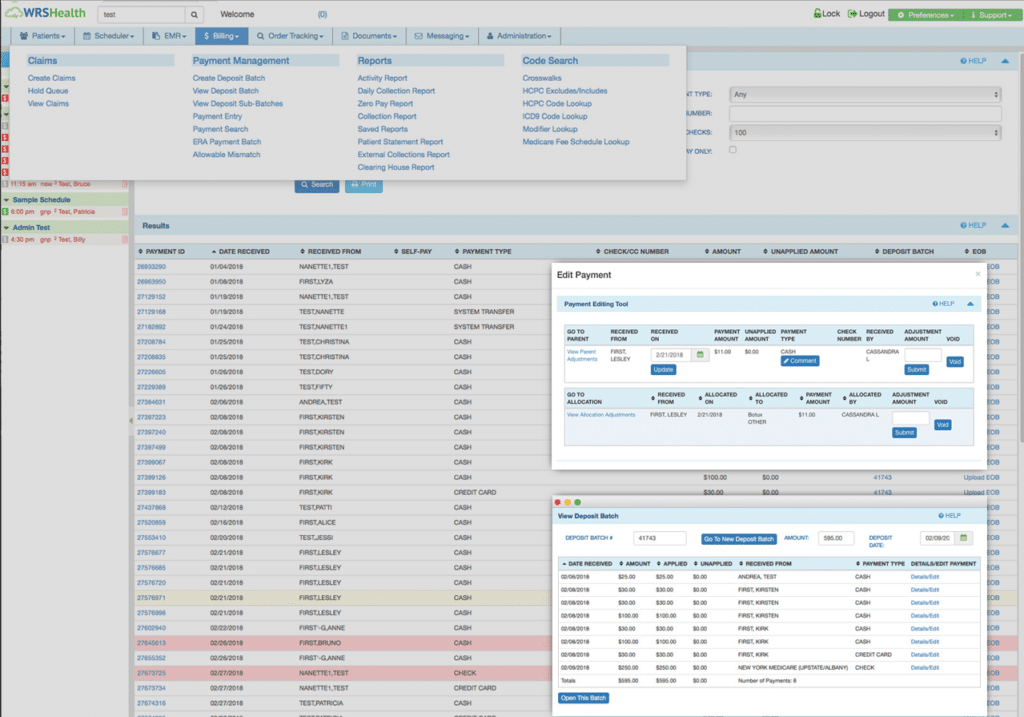Click Details/Edit for ANDREA, TEST row
Viewport: 1024px width, 717px height.
click(925, 577)
